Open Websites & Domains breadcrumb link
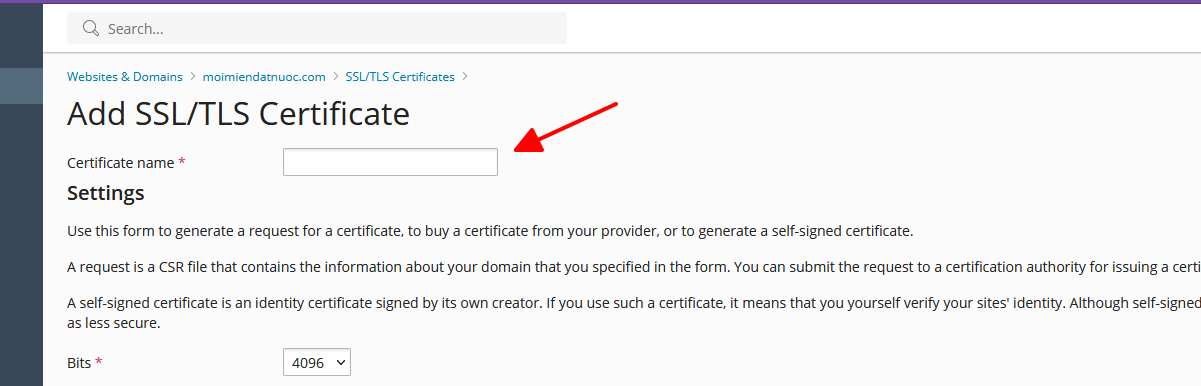This screenshot has height=386, width=1201. click(x=125, y=76)
